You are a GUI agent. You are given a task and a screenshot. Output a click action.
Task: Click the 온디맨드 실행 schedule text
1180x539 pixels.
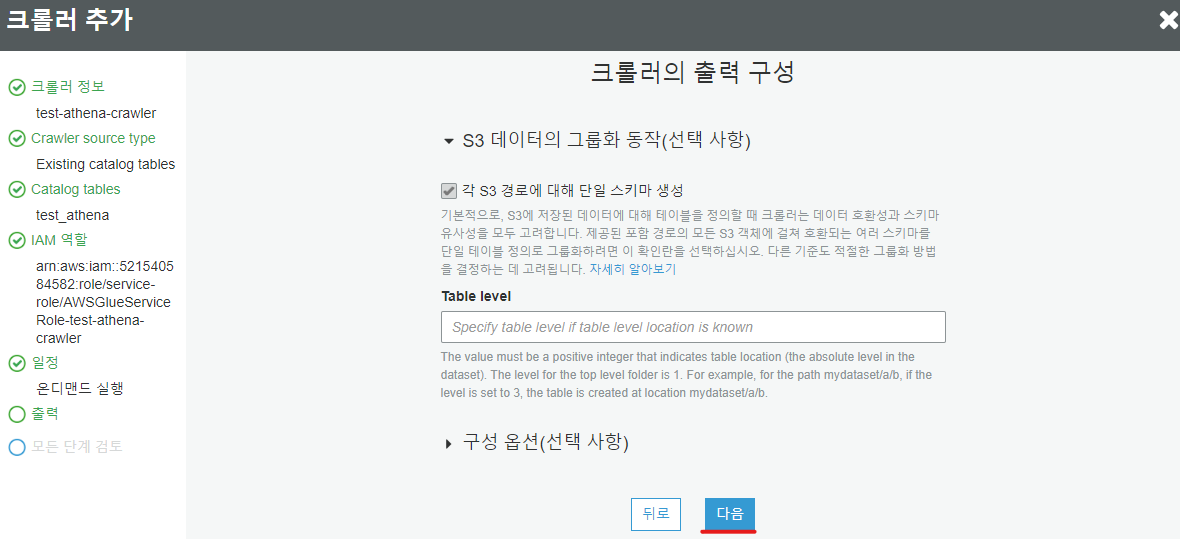(x=80, y=388)
